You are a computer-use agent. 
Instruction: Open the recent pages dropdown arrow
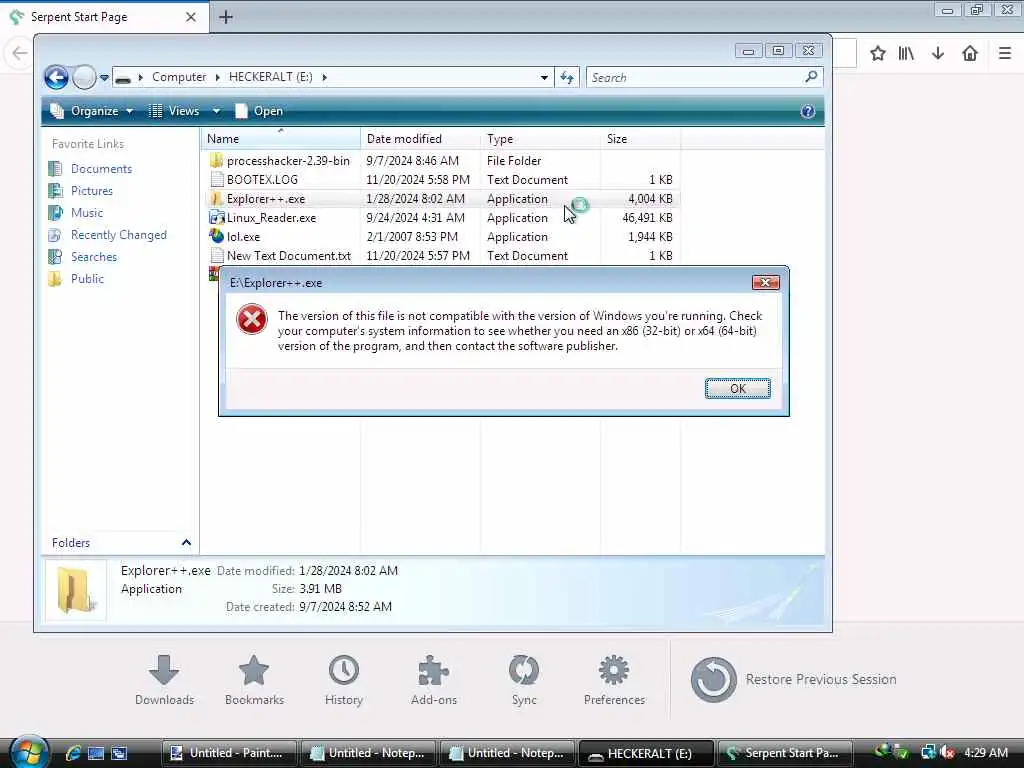tap(104, 78)
